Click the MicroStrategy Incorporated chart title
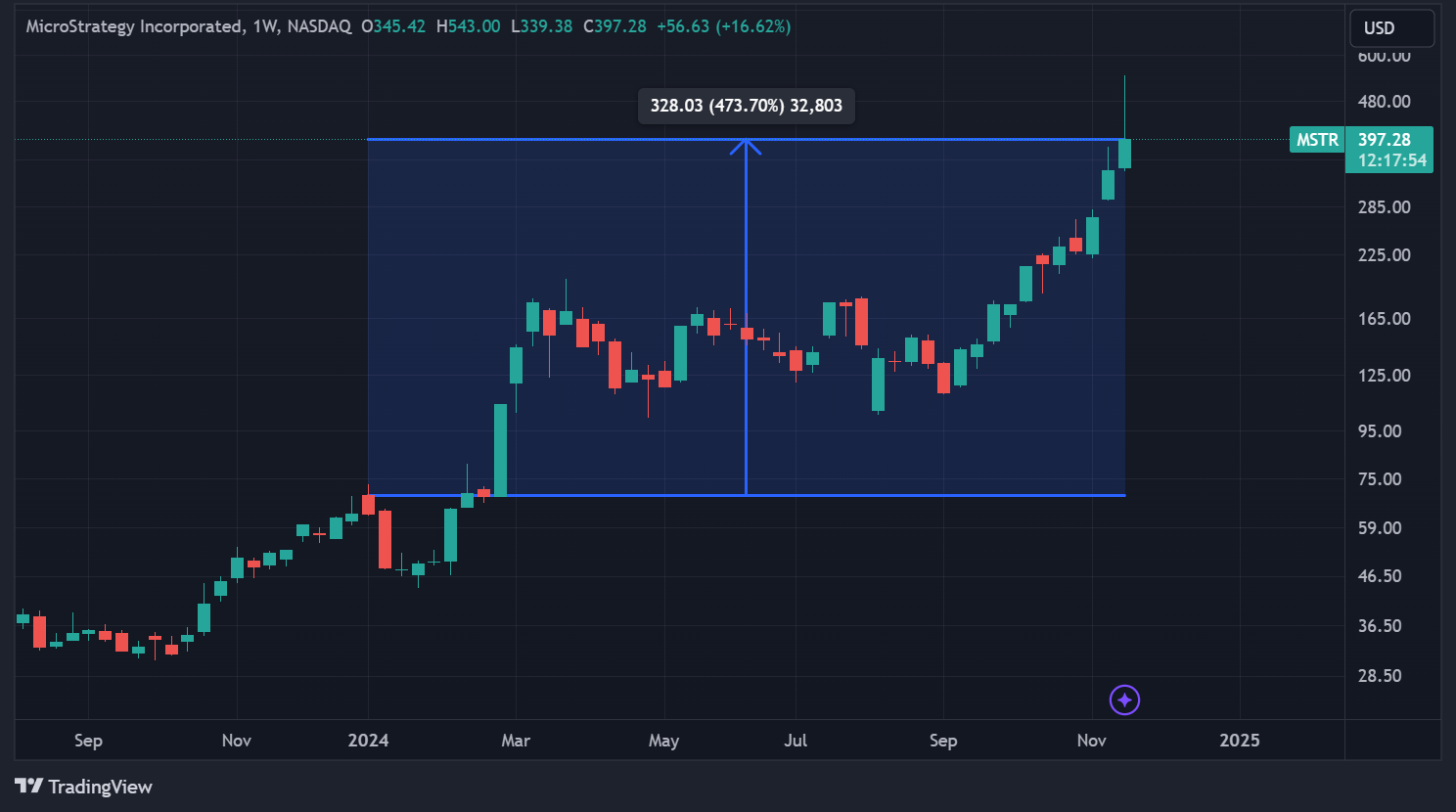This screenshot has height=812, width=1456. pos(133,26)
